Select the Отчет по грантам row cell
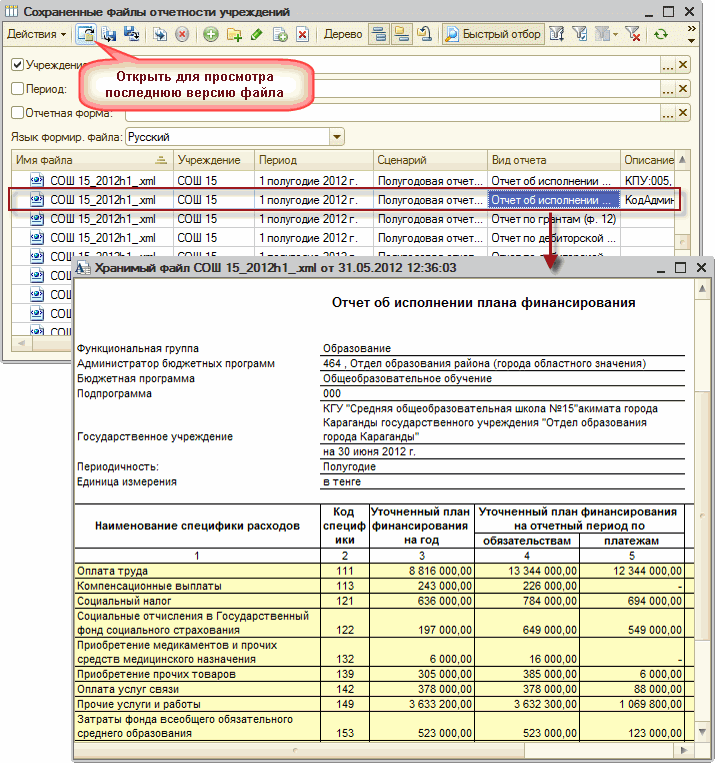The image size is (715, 763). pyautogui.click(x=553, y=218)
